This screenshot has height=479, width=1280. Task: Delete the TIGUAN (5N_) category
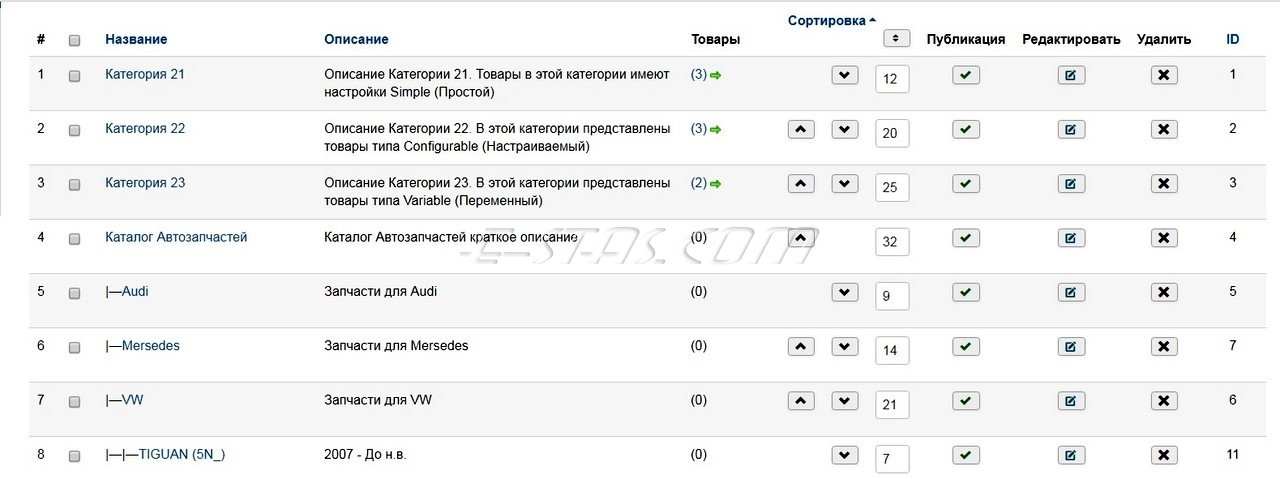click(1164, 455)
